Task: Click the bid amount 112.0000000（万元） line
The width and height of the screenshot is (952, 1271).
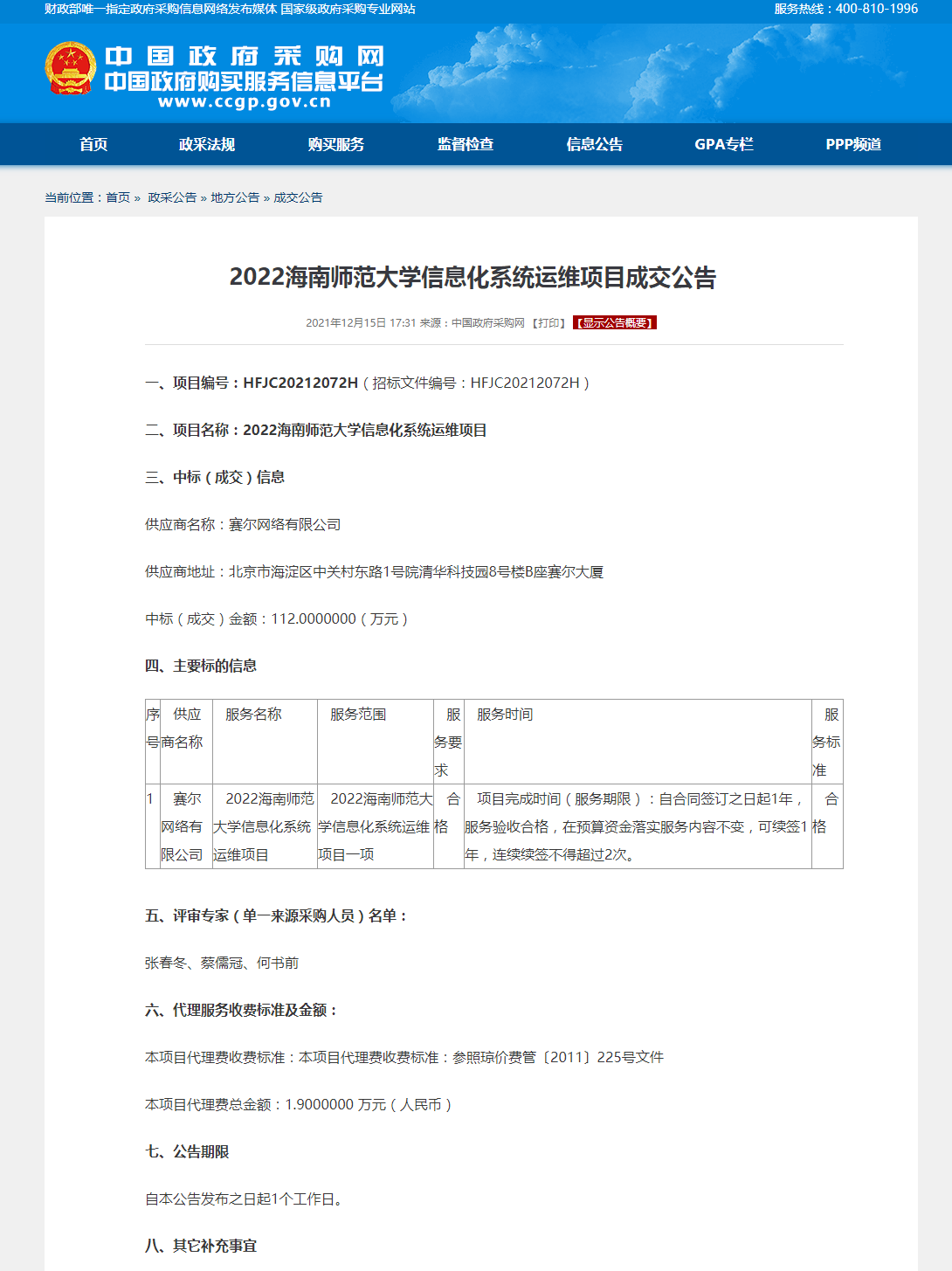Action: pyautogui.click(x=278, y=618)
